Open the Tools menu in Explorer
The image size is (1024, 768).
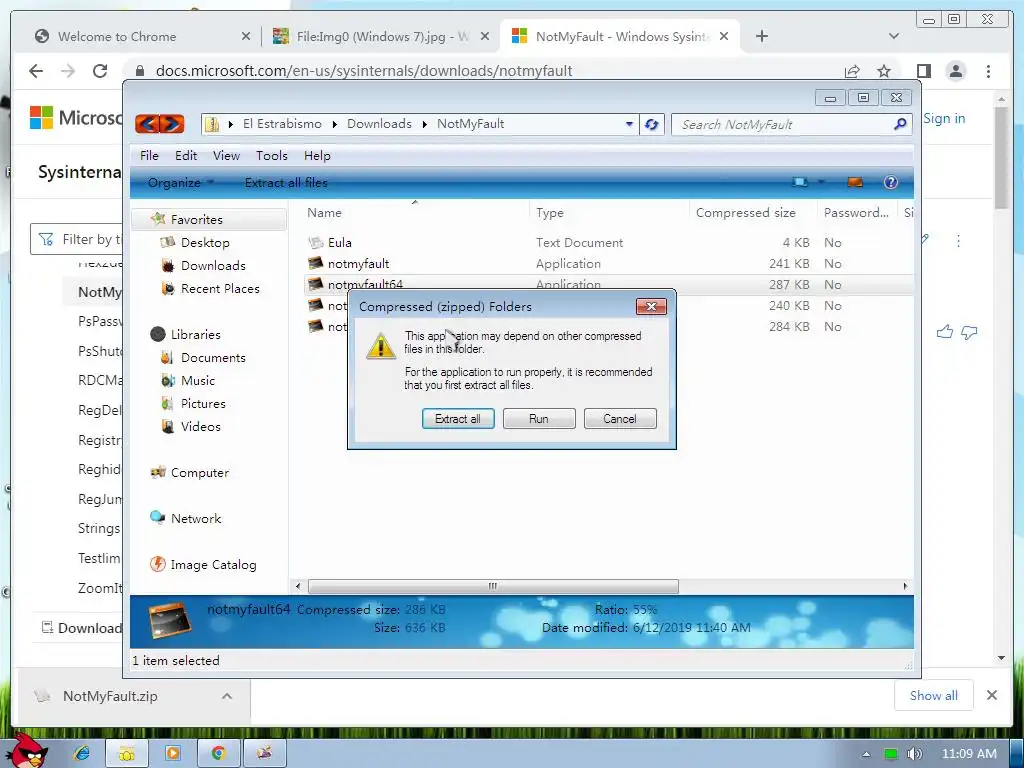pos(272,155)
